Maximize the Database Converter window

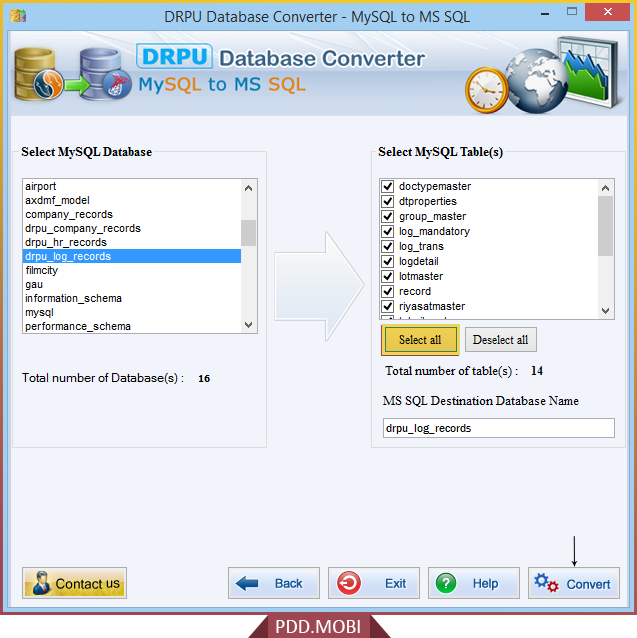[x=572, y=12]
